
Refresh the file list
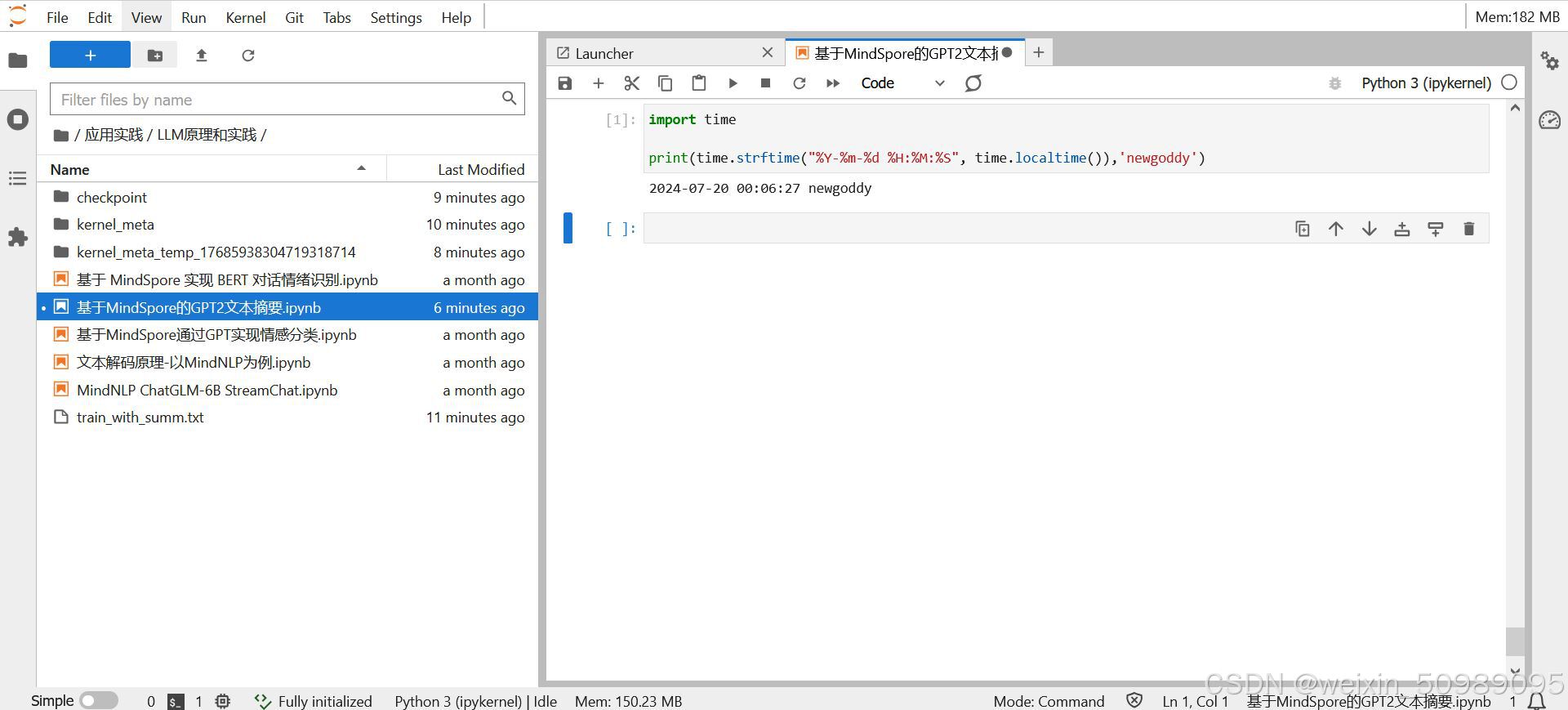pyautogui.click(x=248, y=56)
